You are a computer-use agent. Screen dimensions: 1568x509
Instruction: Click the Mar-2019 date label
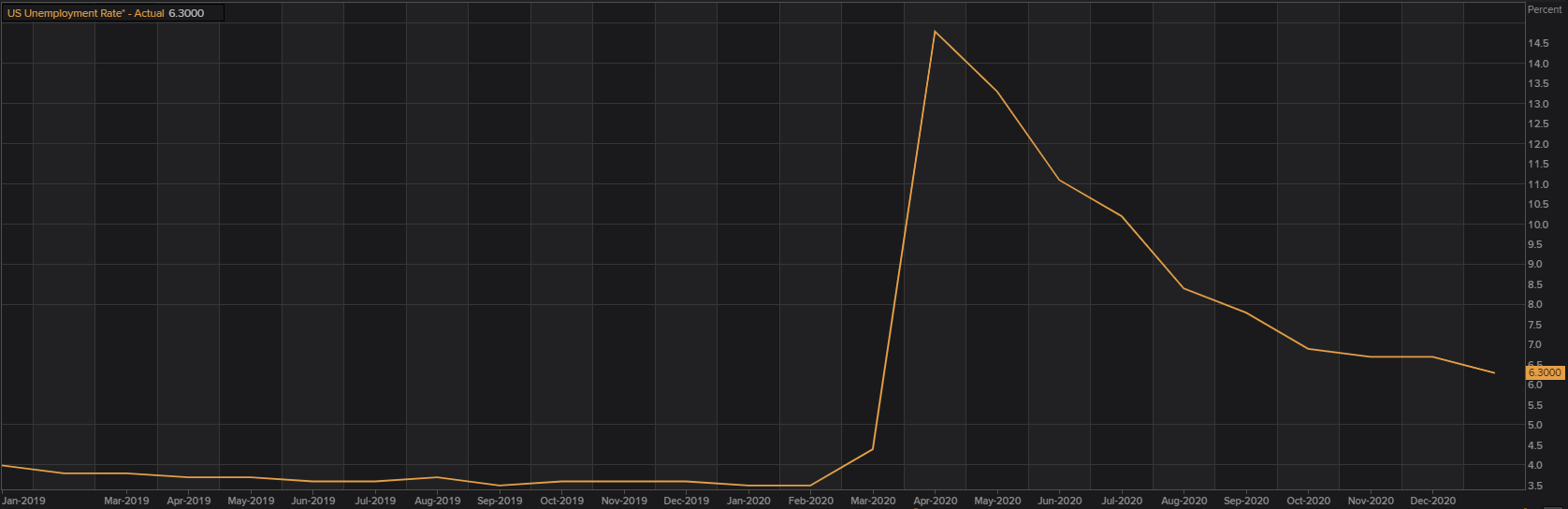(x=126, y=501)
